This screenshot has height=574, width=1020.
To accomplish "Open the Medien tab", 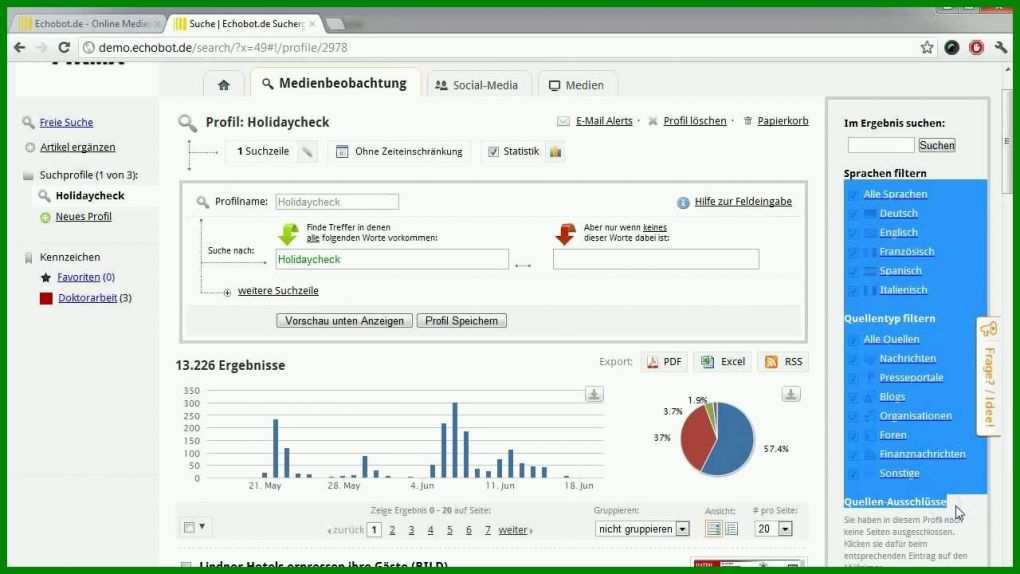I will [577, 85].
